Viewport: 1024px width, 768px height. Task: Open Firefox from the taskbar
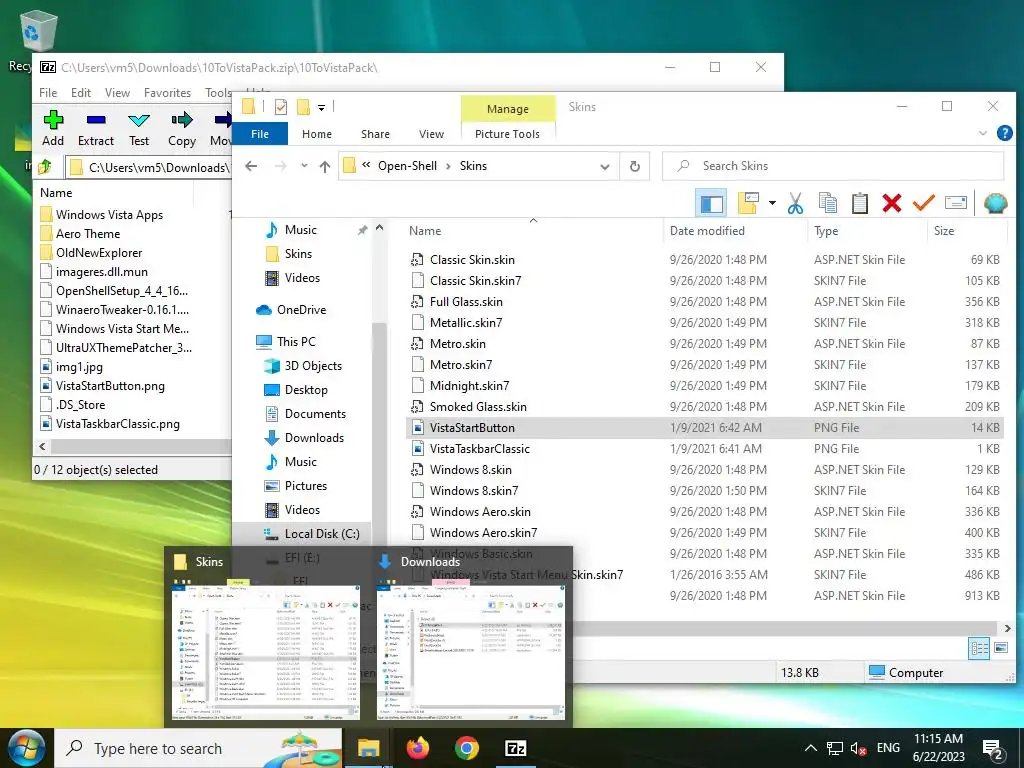pos(418,748)
